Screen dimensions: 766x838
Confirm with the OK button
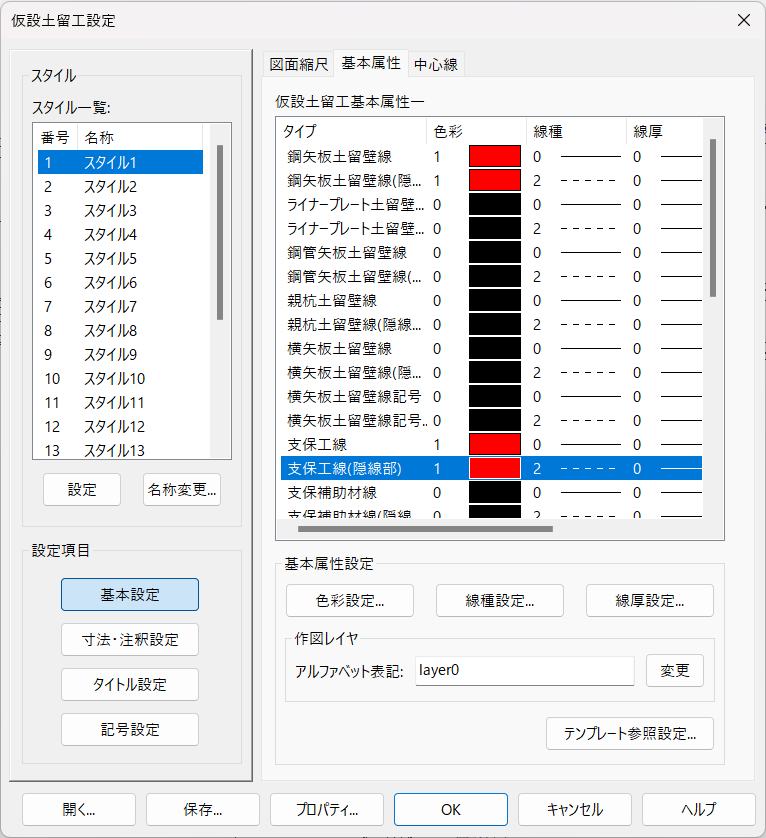pos(451,809)
